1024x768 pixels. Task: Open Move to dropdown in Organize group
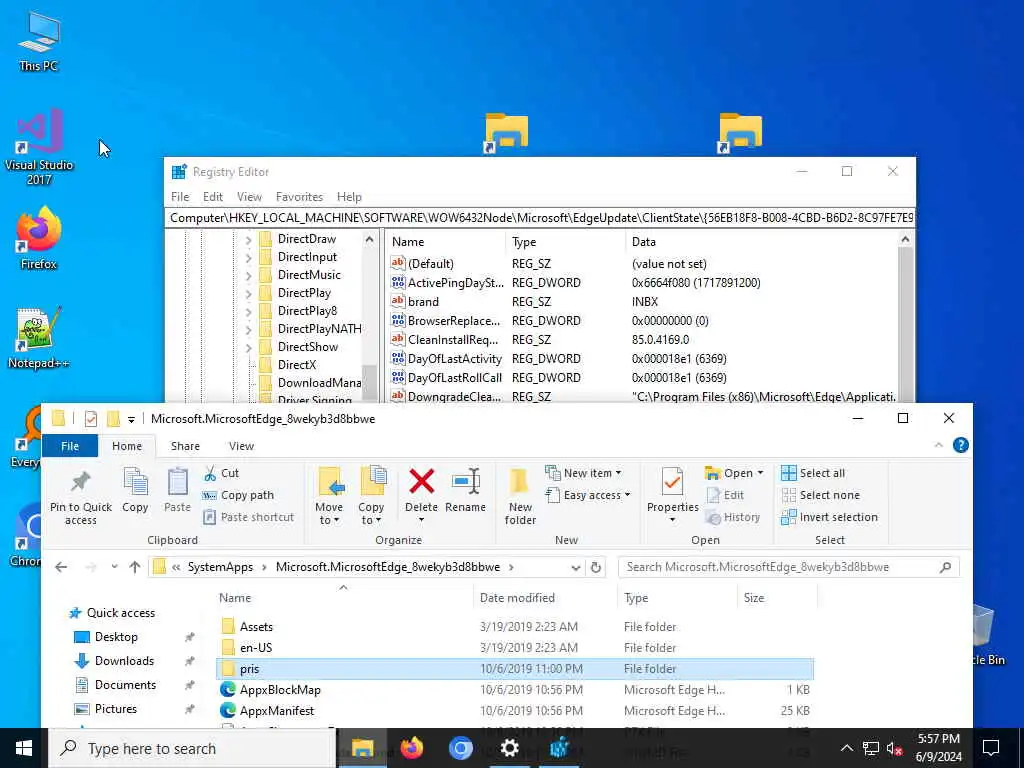coord(328,513)
